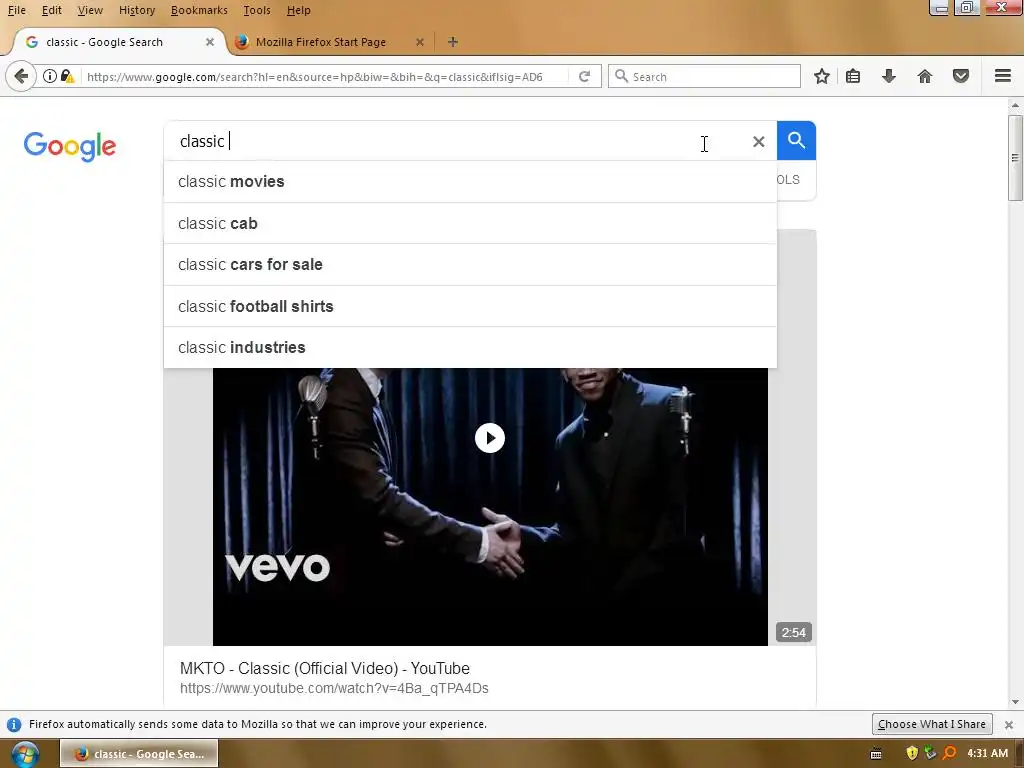This screenshot has height=768, width=1024.
Task: Play the MKTO Classic video
Action: pos(490,438)
